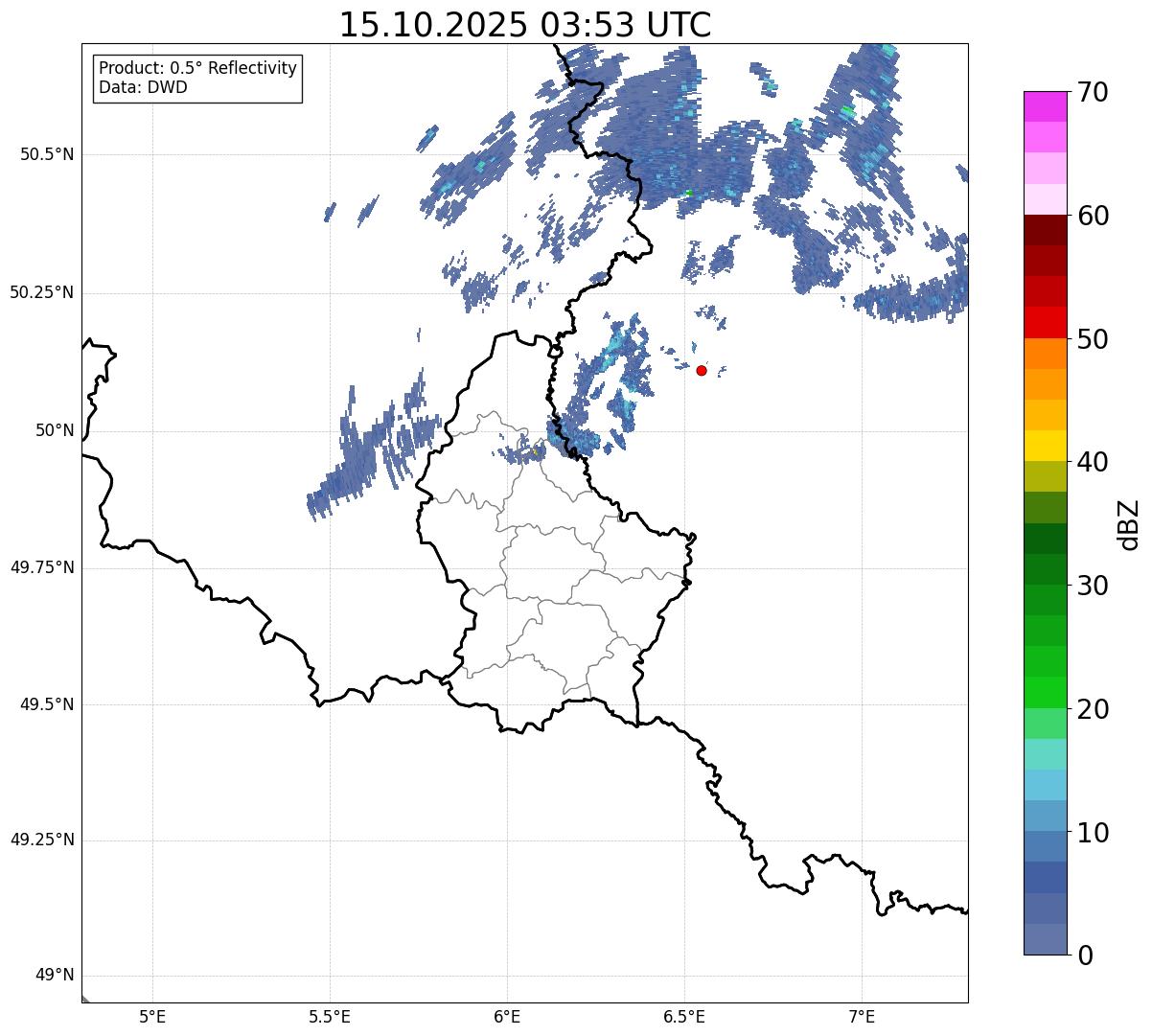Click the "6.5°E" longitude label
The width and height of the screenshot is (1152, 1036).
point(684,1017)
